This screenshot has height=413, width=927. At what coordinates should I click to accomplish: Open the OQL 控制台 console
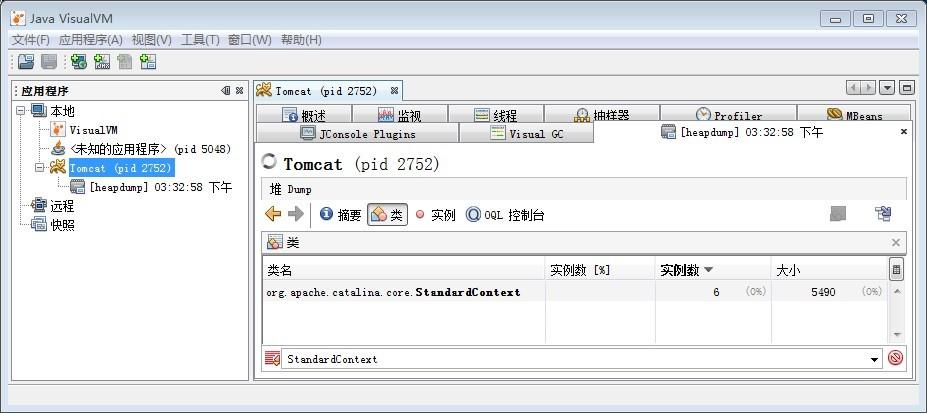point(505,215)
